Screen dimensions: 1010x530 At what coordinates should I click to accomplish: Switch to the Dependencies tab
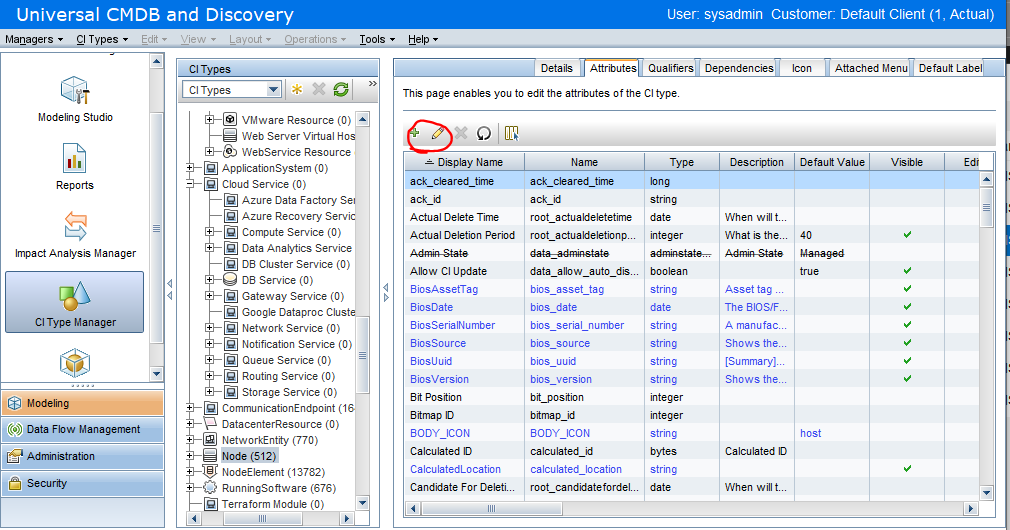tap(739, 68)
